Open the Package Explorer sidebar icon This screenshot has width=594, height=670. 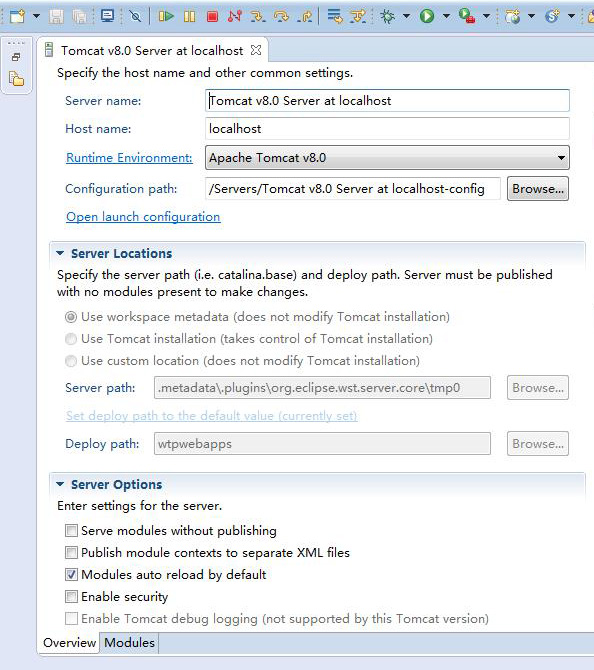16,79
